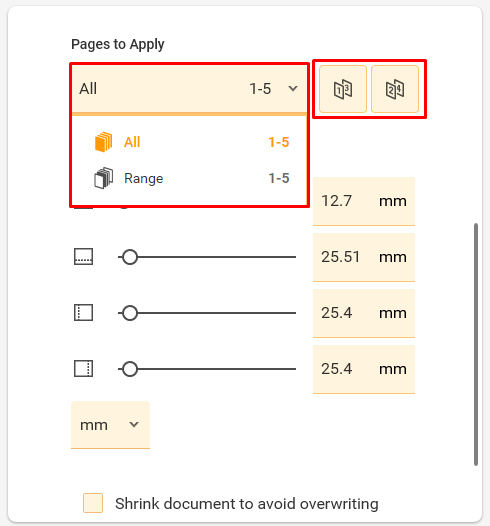
Task: Choose All option in dropdown list
Action: (x=189, y=142)
